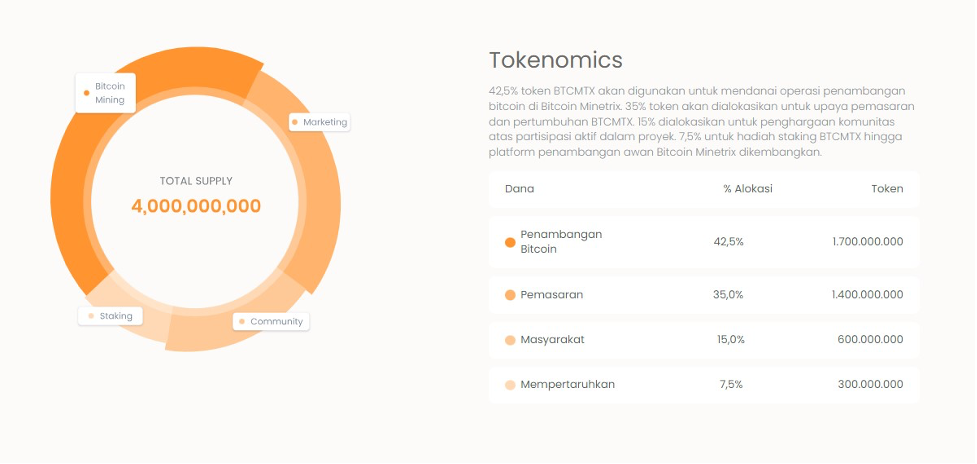Viewport: 977px width, 464px height.
Task: Click the Dana column header
Action: click(x=519, y=188)
